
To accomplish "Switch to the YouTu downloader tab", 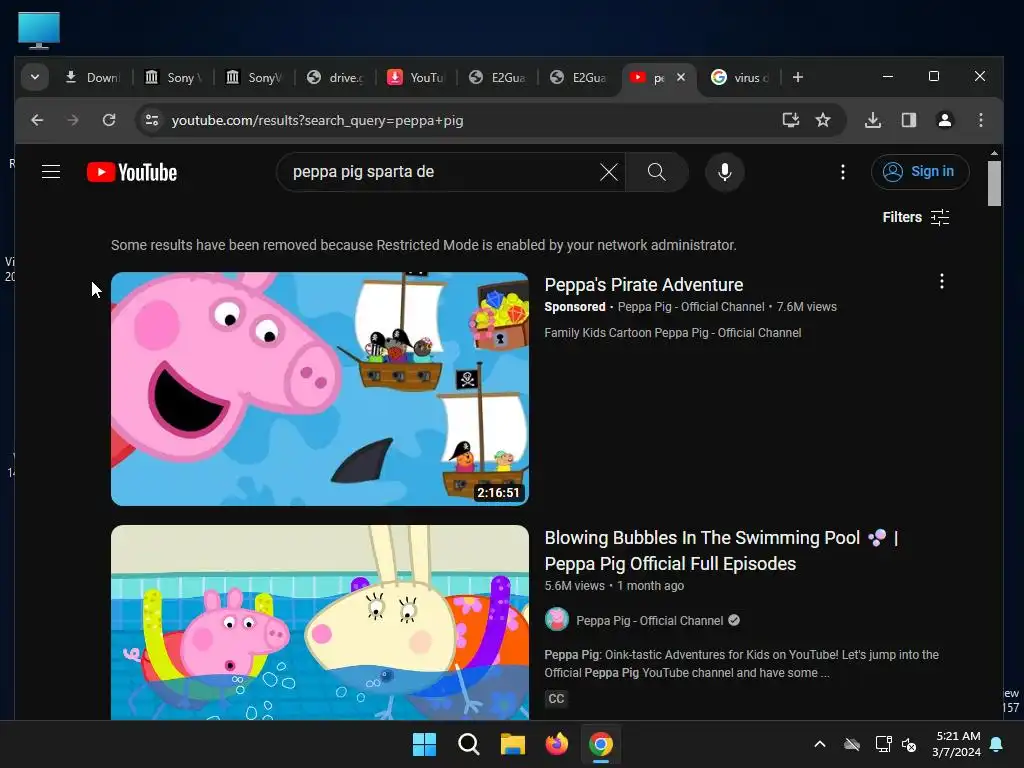I will 415,78.
